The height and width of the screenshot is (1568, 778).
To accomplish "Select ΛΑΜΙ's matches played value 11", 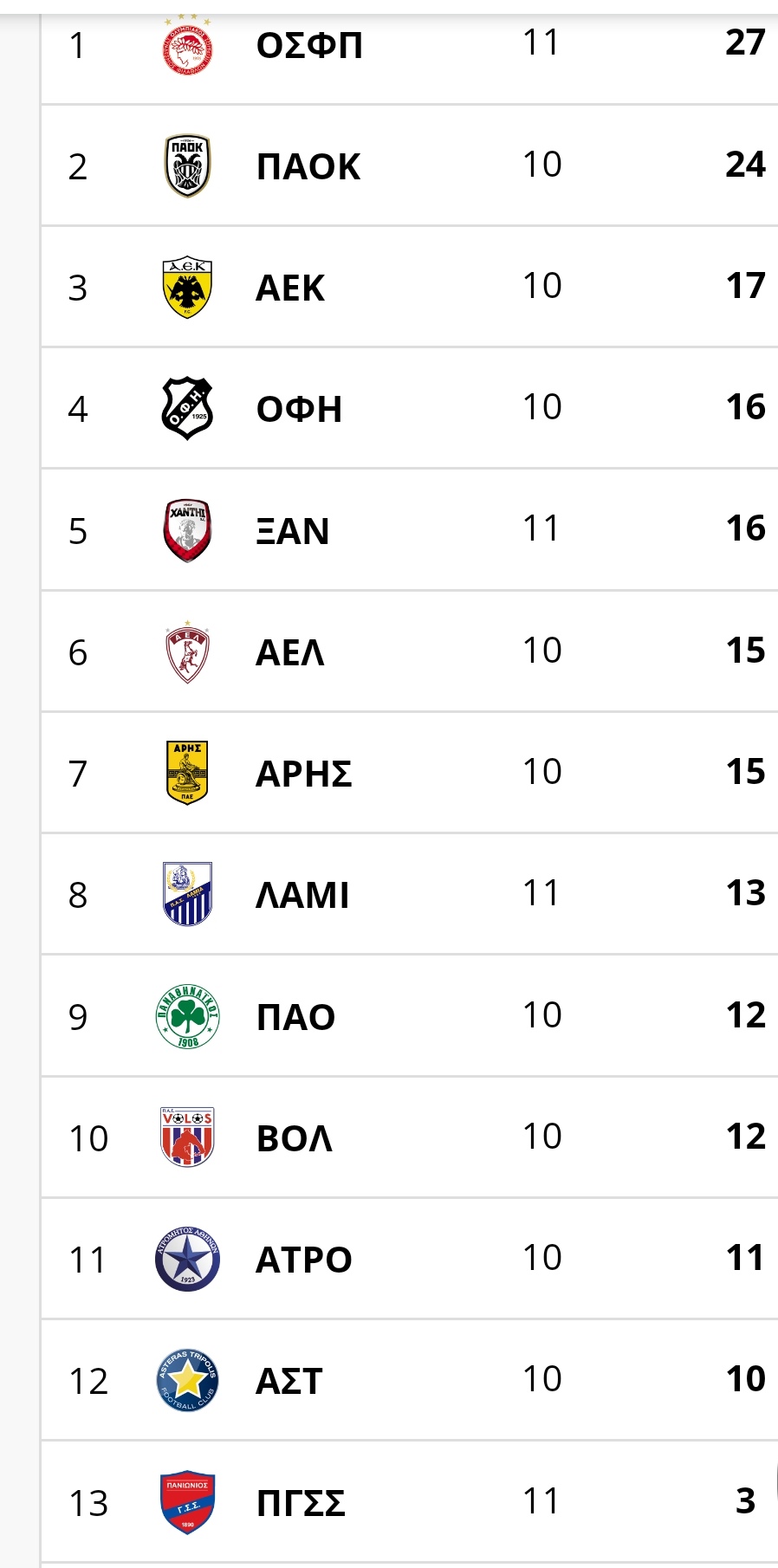I will pyautogui.click(x=541, y=893).
